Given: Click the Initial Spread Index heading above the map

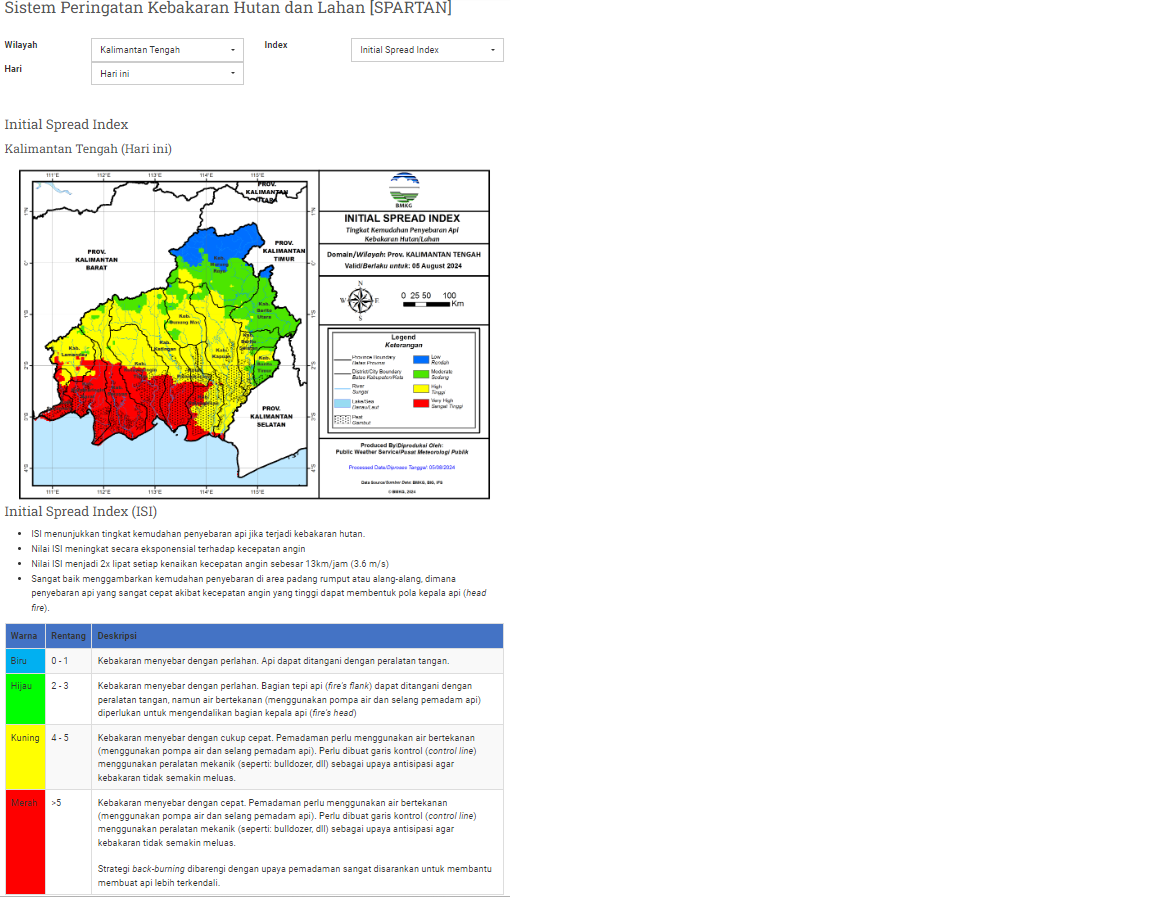Looking at the screenshot, I should coord(66,125).
